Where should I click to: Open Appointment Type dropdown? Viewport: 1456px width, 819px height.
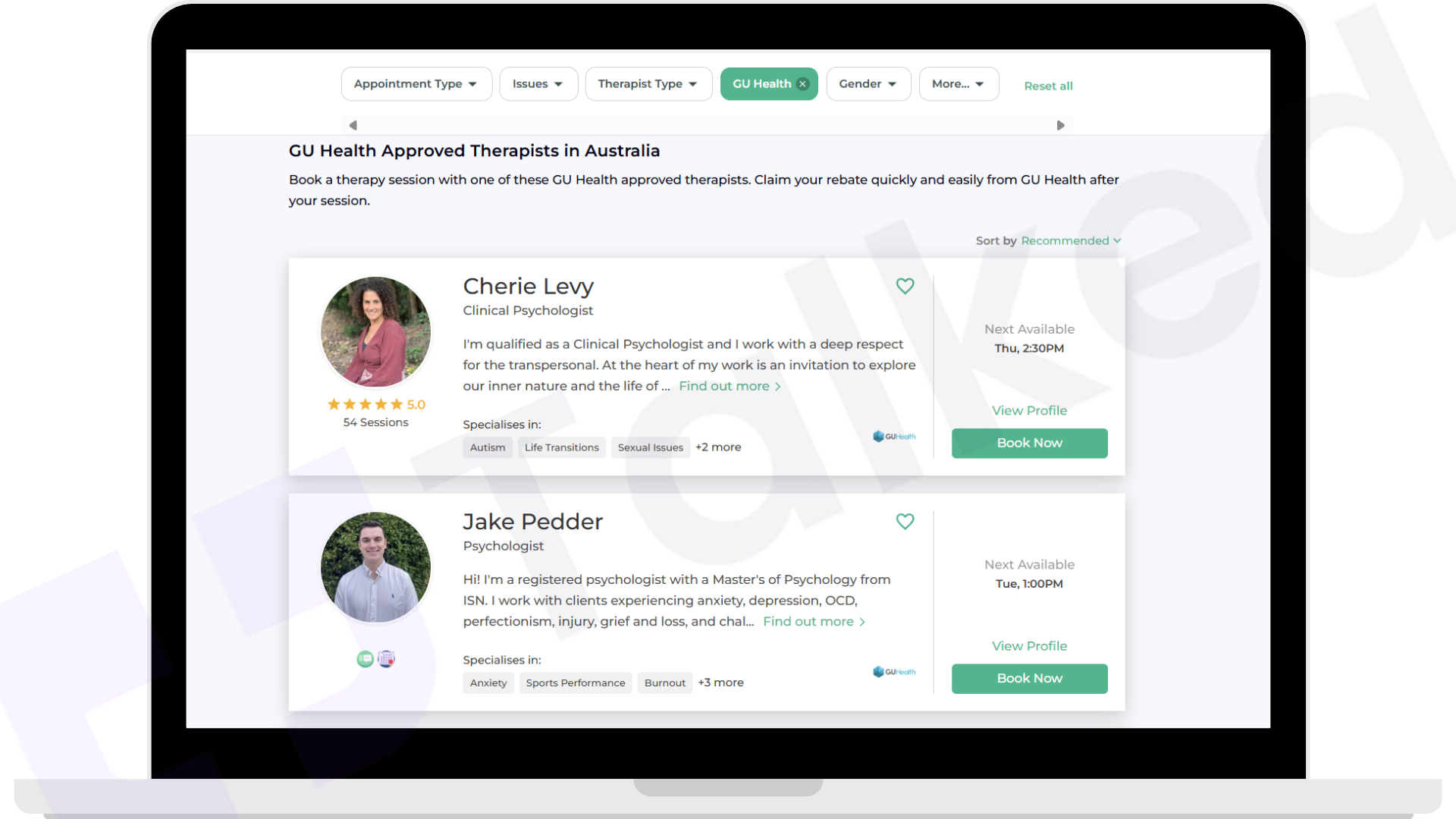(416, 84)
